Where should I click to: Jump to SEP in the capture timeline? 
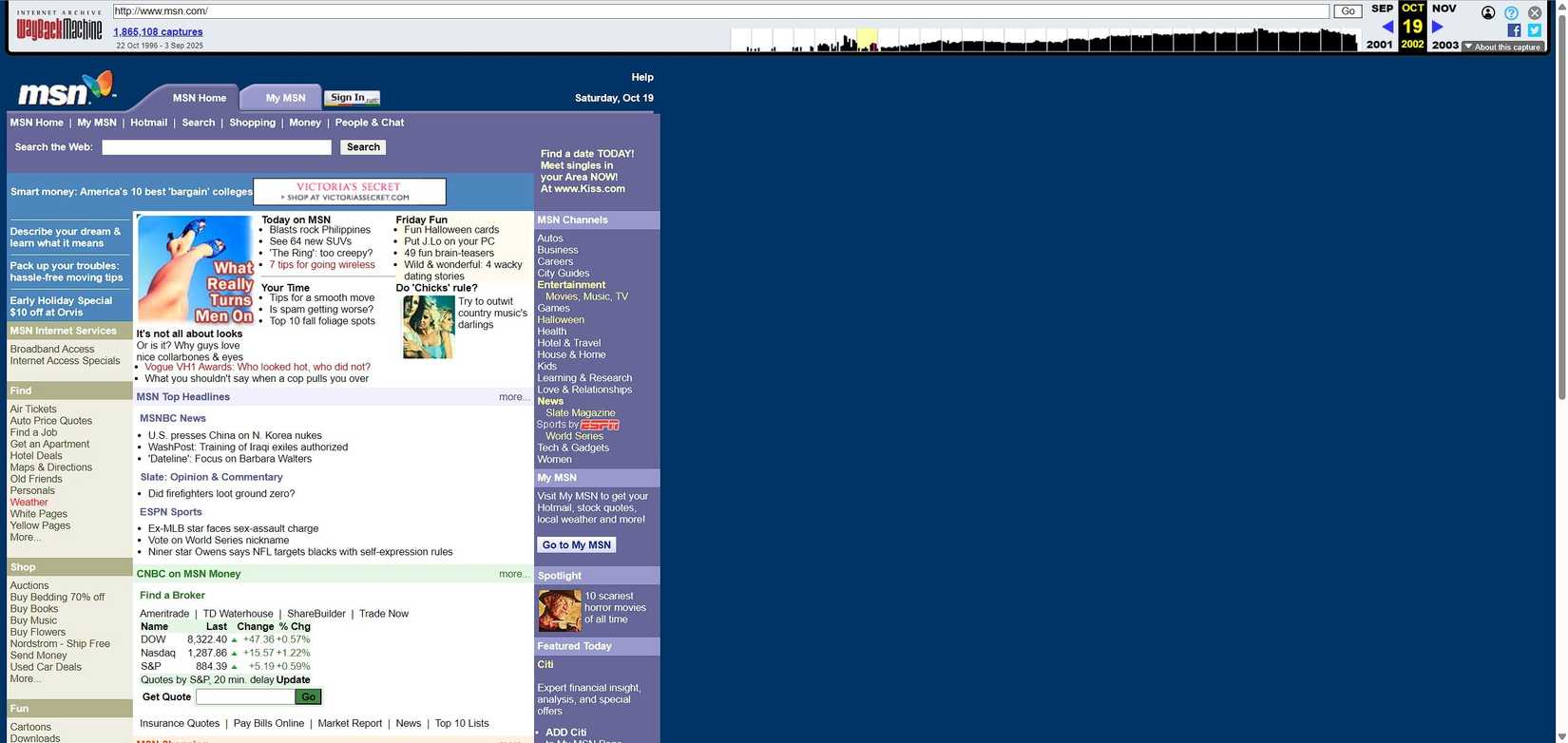coord(1382,9)
